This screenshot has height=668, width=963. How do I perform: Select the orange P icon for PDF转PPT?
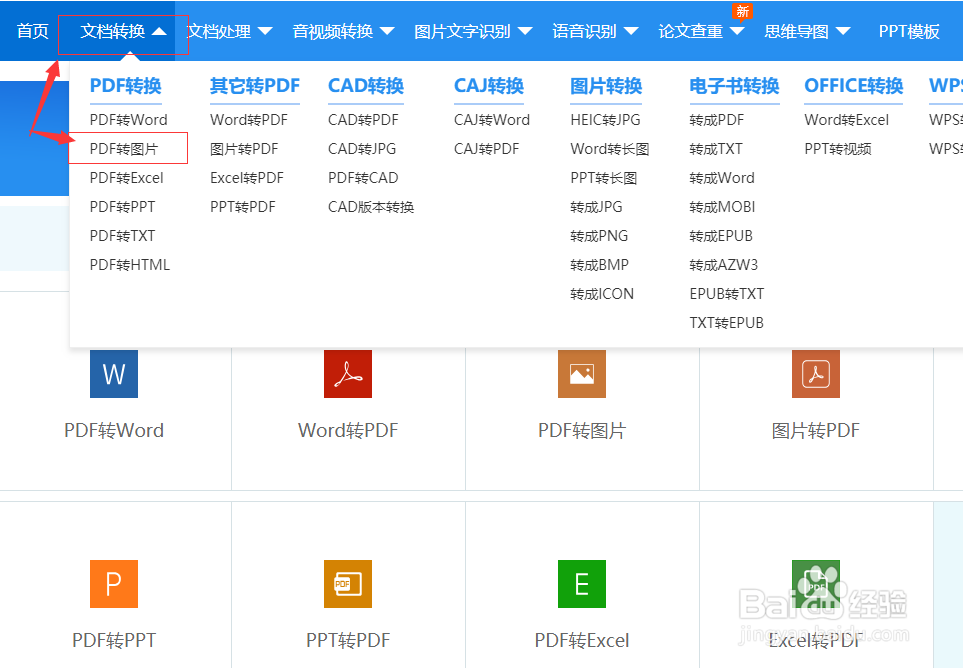[x=113, y=584]
